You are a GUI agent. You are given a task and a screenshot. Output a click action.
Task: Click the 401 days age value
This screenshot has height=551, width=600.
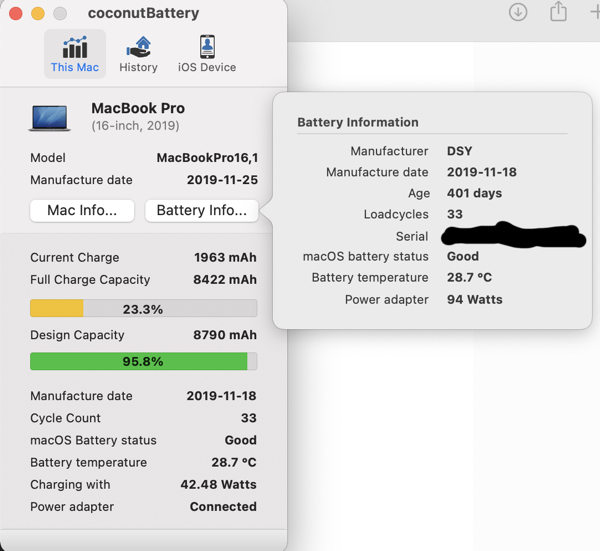[474, 193]
